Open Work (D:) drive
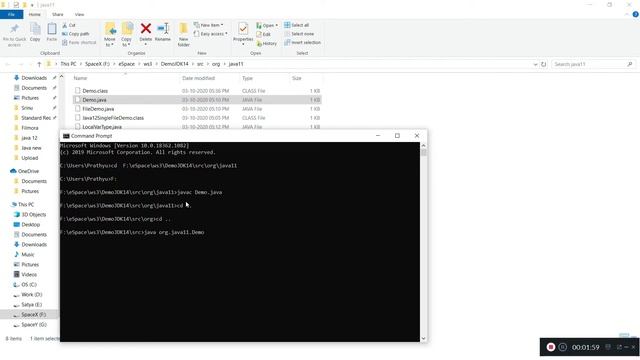The height and width of the screenshot is (360, 640). tap(31, 295)
